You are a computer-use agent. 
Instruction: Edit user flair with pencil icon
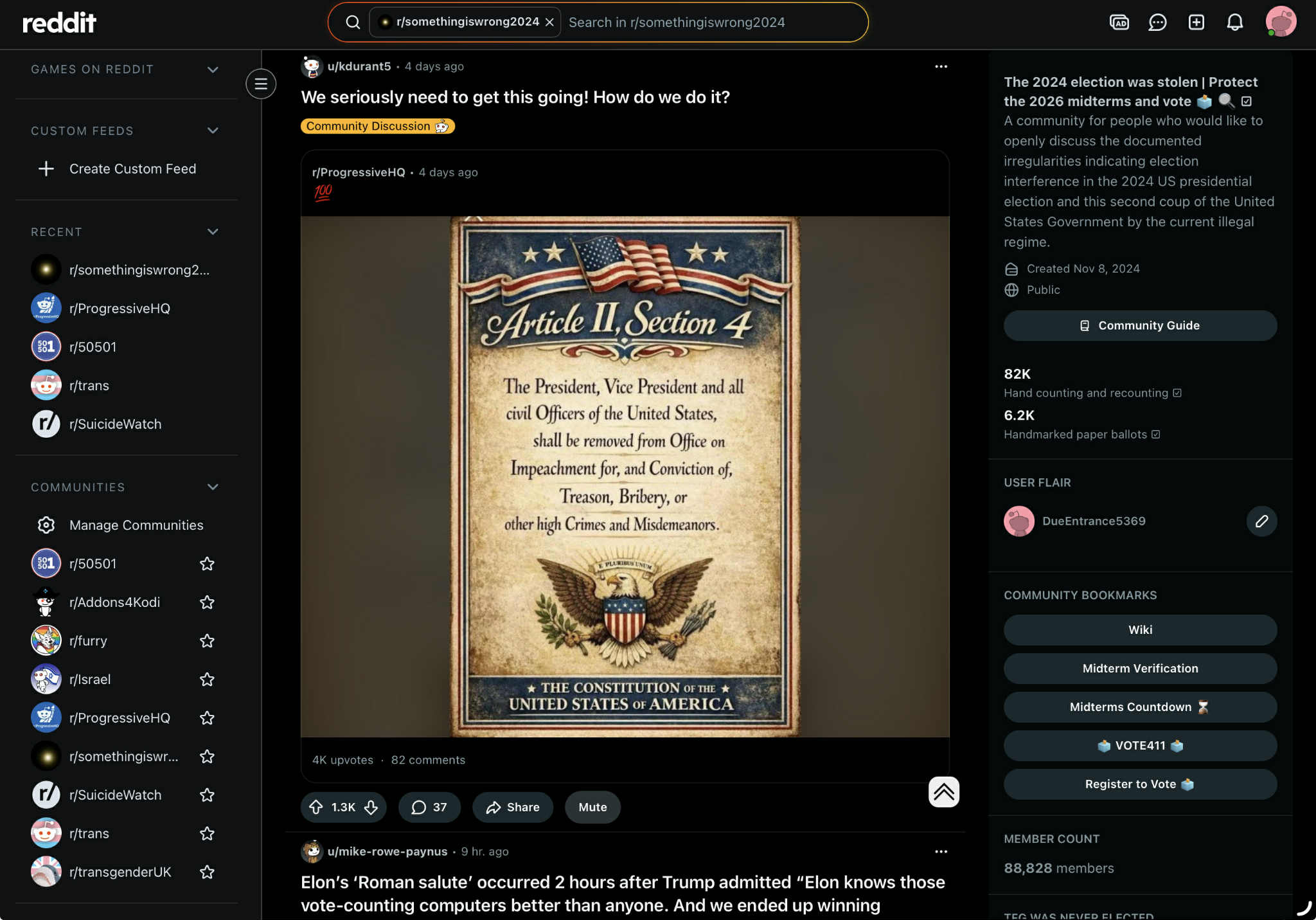tap(1261, 521)
